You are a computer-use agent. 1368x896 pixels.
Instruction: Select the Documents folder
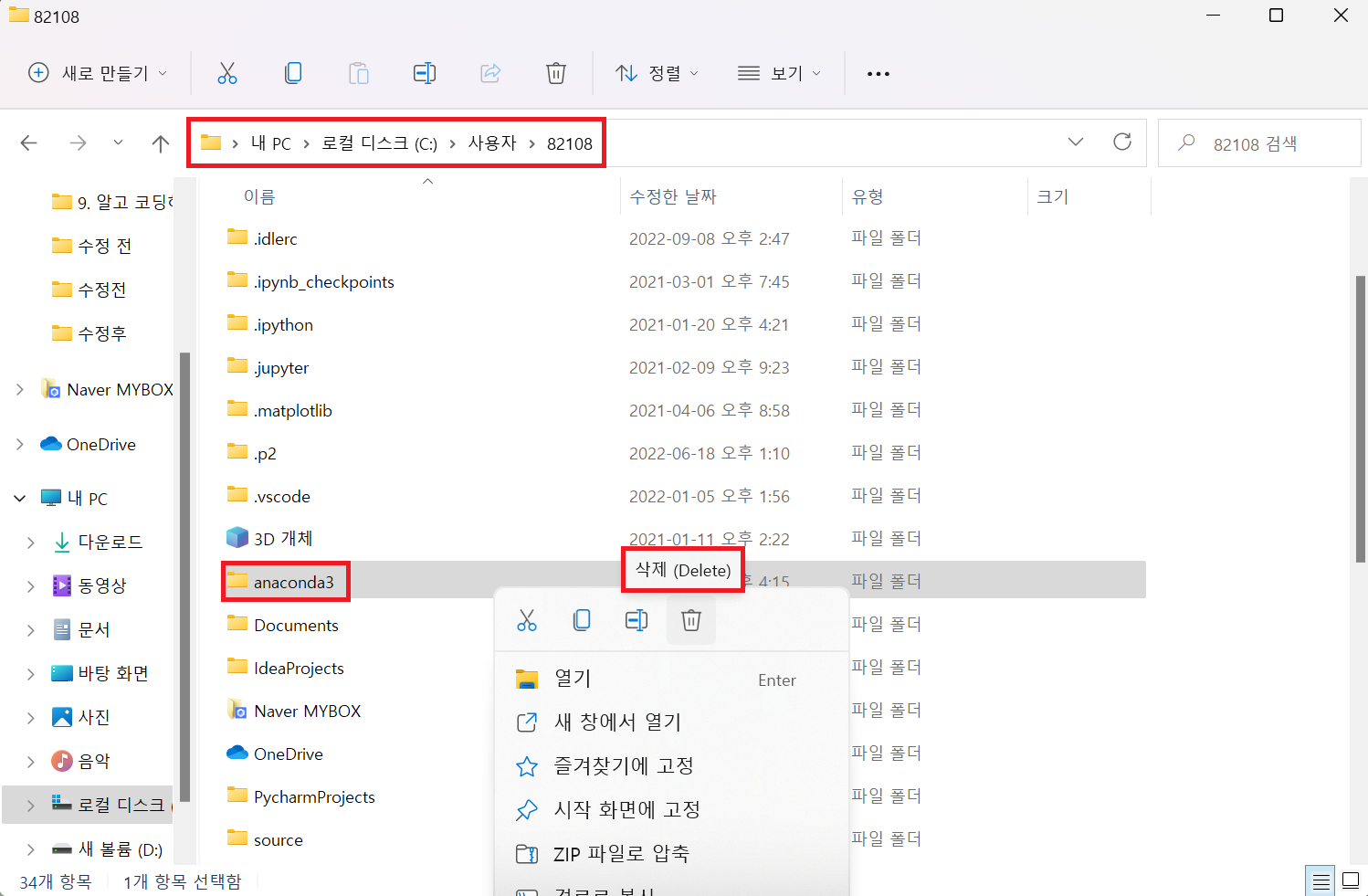282,625
